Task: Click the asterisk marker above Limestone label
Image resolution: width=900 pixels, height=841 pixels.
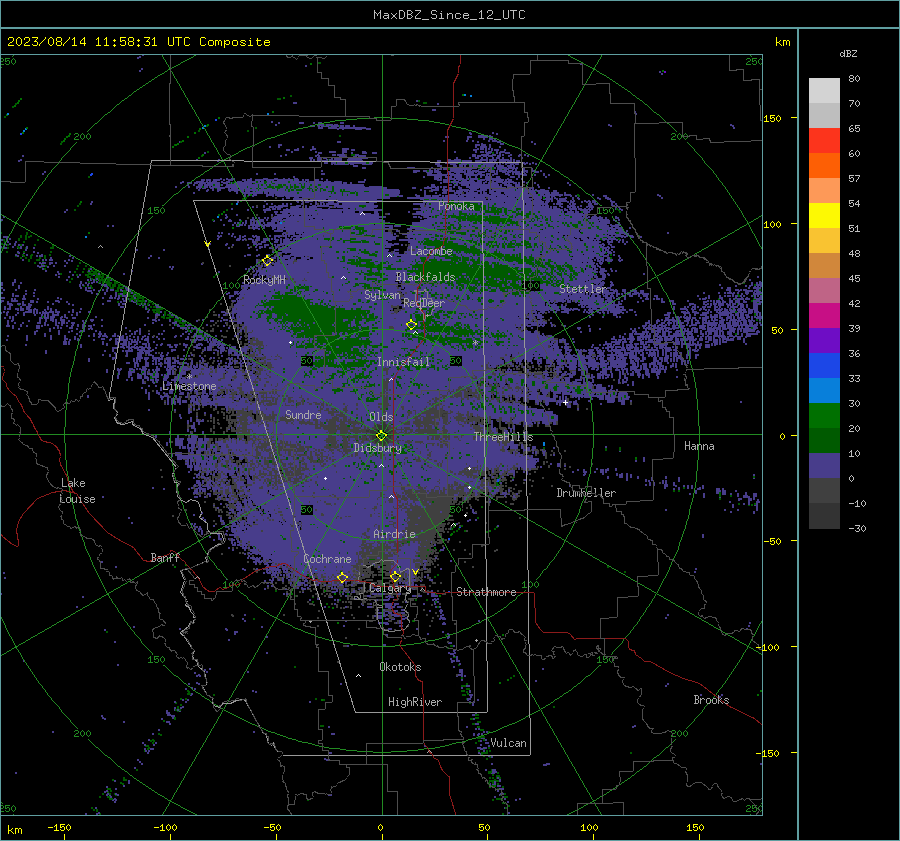Action: point(189,377)
